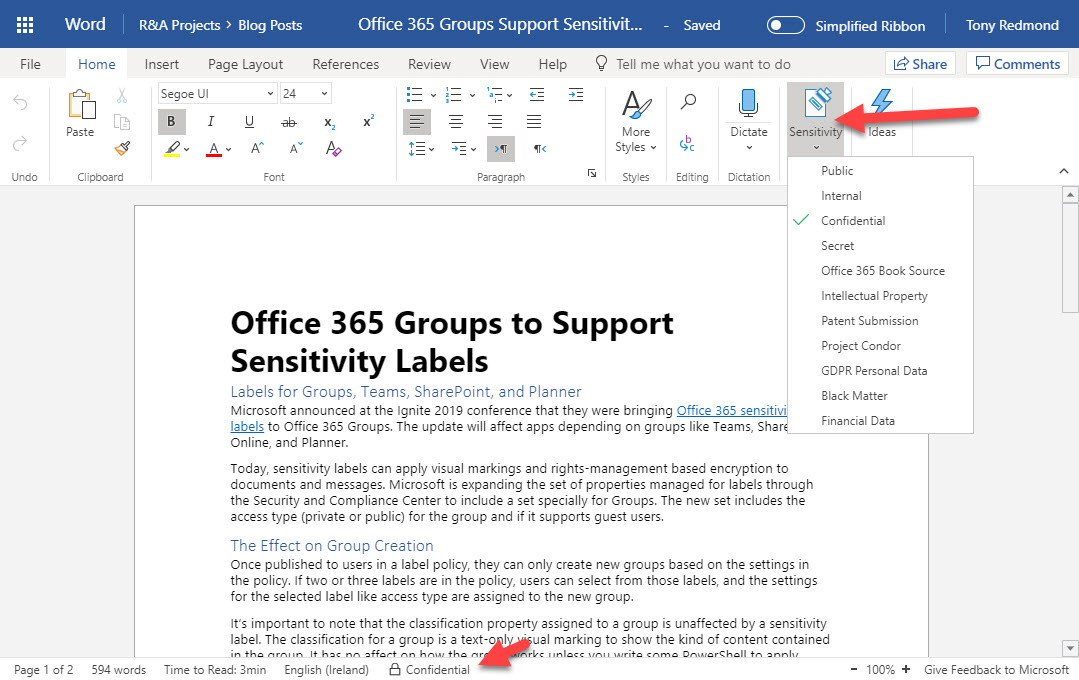Viewport: 1079px width, 680px height.
Task: Toggle bold formatting
Action: click(171, 122)
